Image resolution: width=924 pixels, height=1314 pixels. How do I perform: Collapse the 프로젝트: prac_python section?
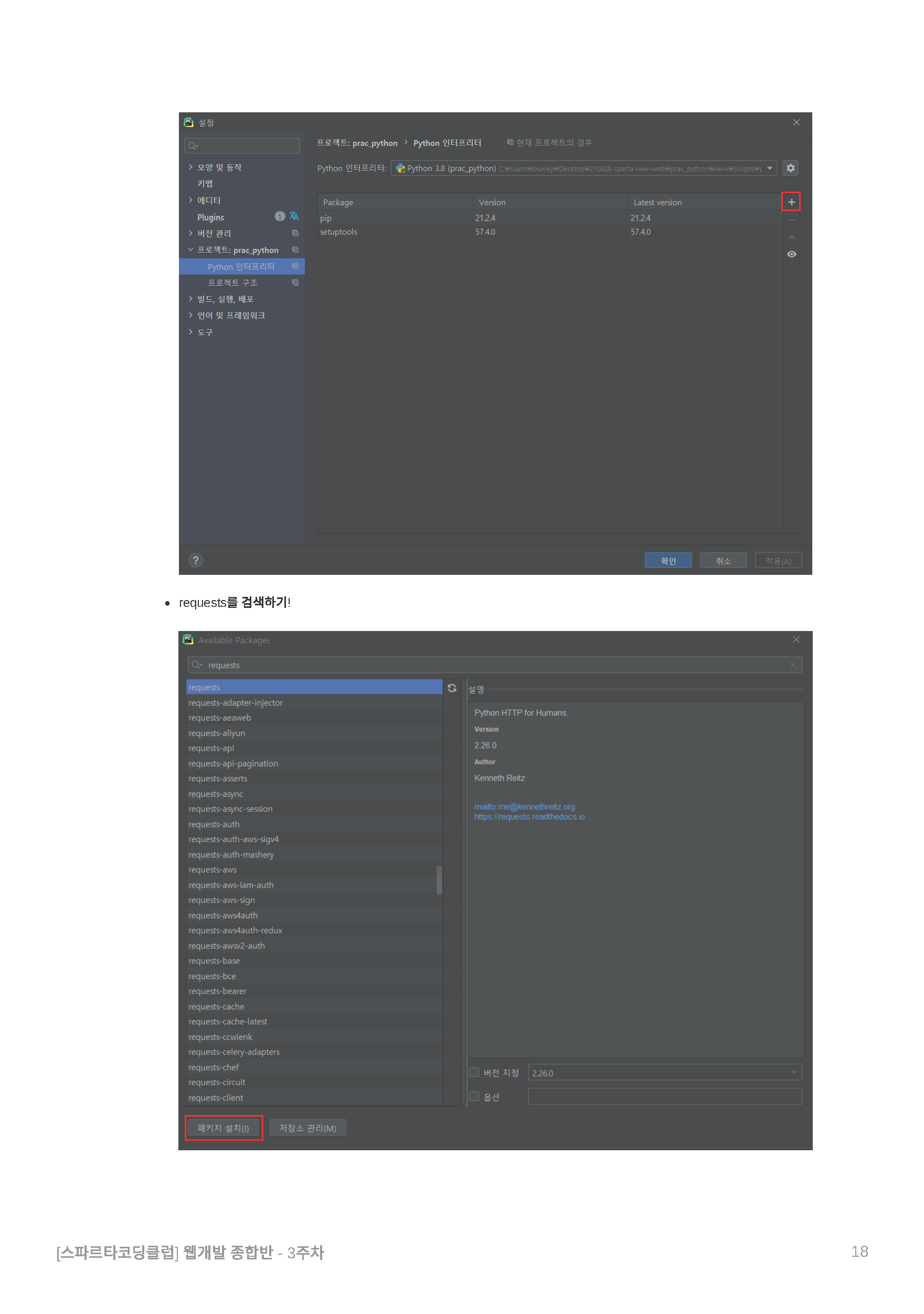190,249
